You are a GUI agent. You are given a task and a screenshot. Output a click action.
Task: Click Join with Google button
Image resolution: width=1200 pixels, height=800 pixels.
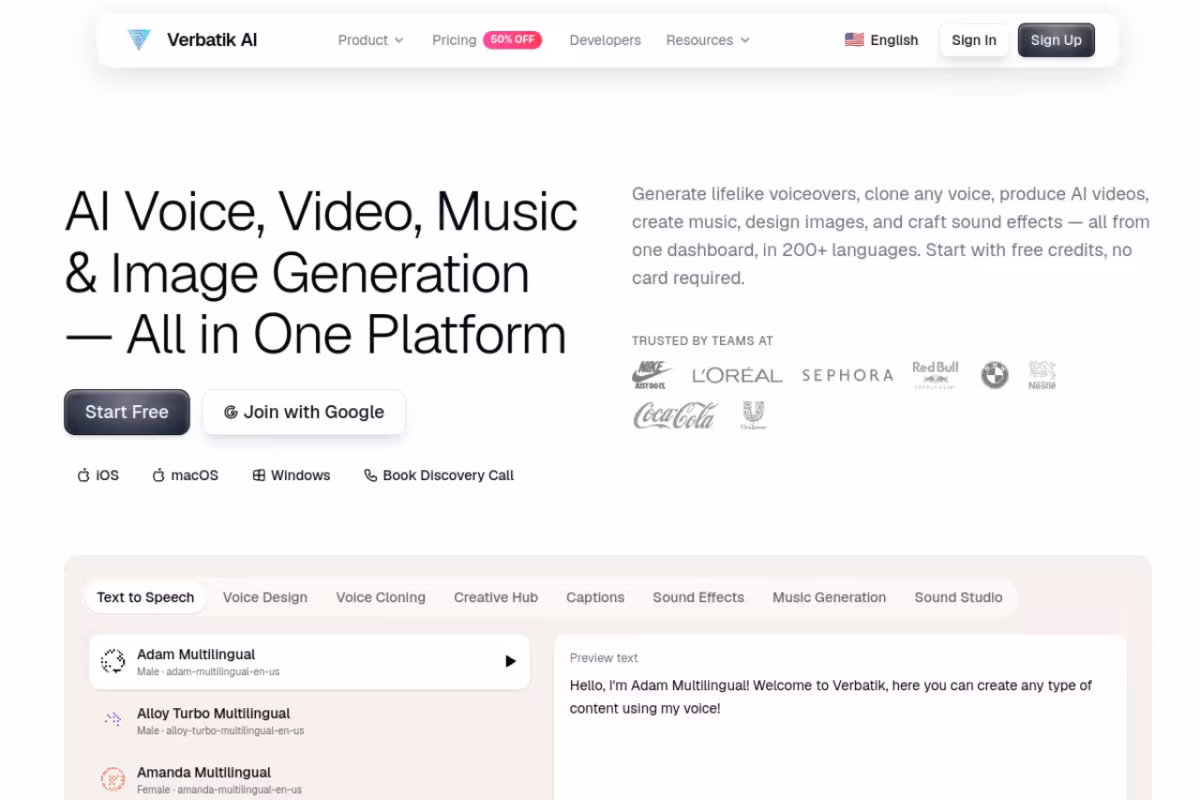304,412
